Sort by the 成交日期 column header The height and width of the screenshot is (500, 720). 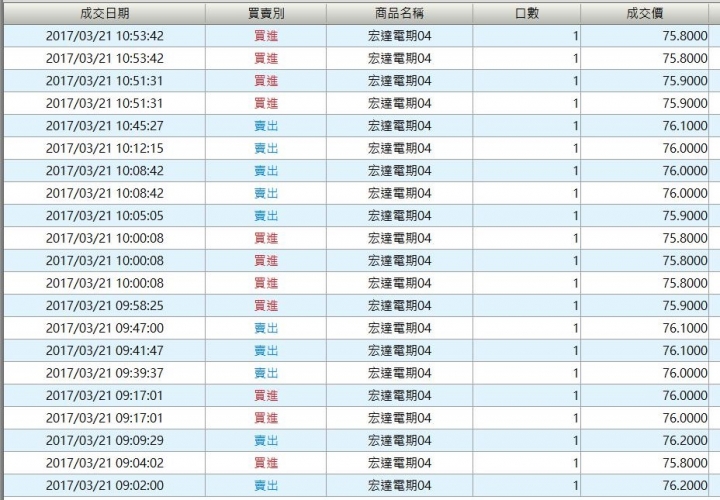pos(105,13)
